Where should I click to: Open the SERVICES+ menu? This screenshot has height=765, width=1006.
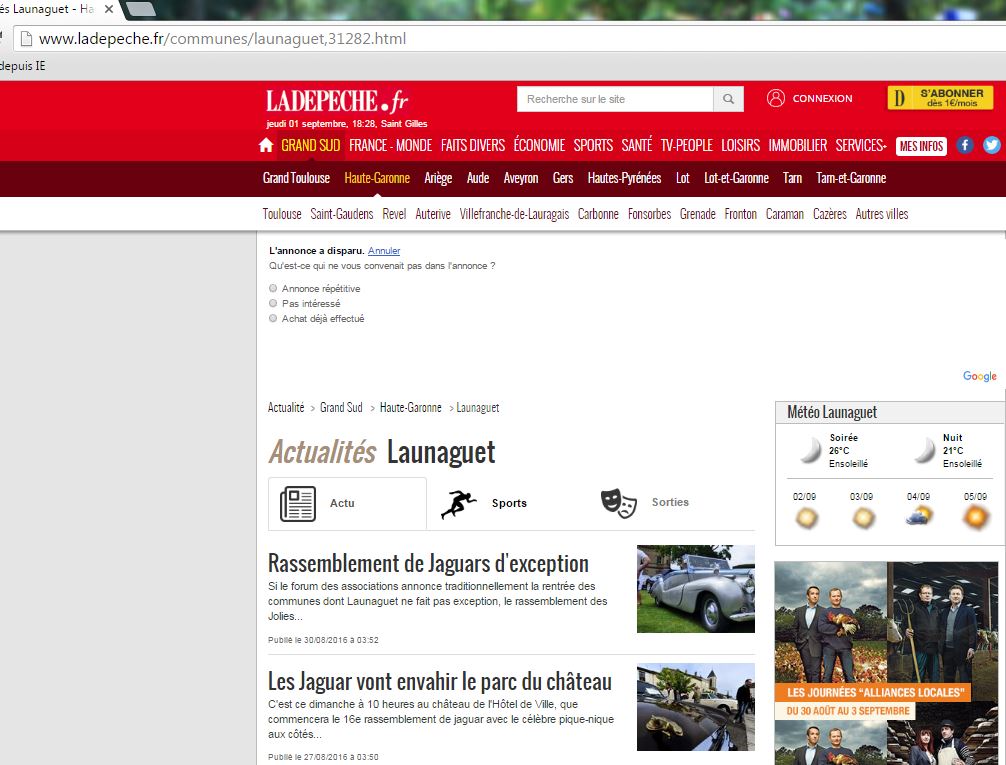pyautogui.click(x=861, y=146)
